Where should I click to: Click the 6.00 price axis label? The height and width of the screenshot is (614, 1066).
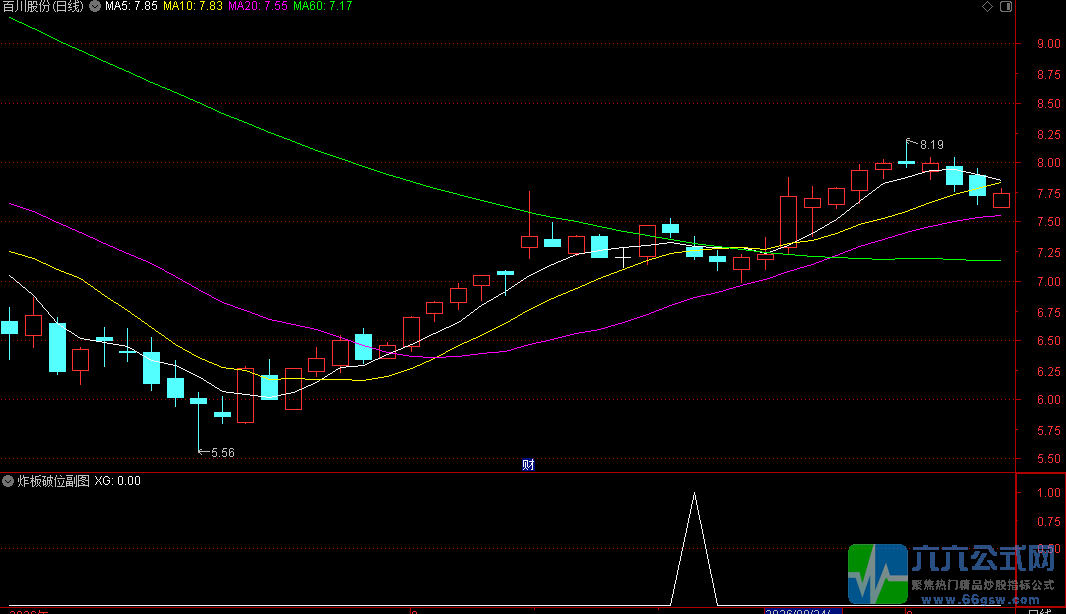tap(1049, 400)
